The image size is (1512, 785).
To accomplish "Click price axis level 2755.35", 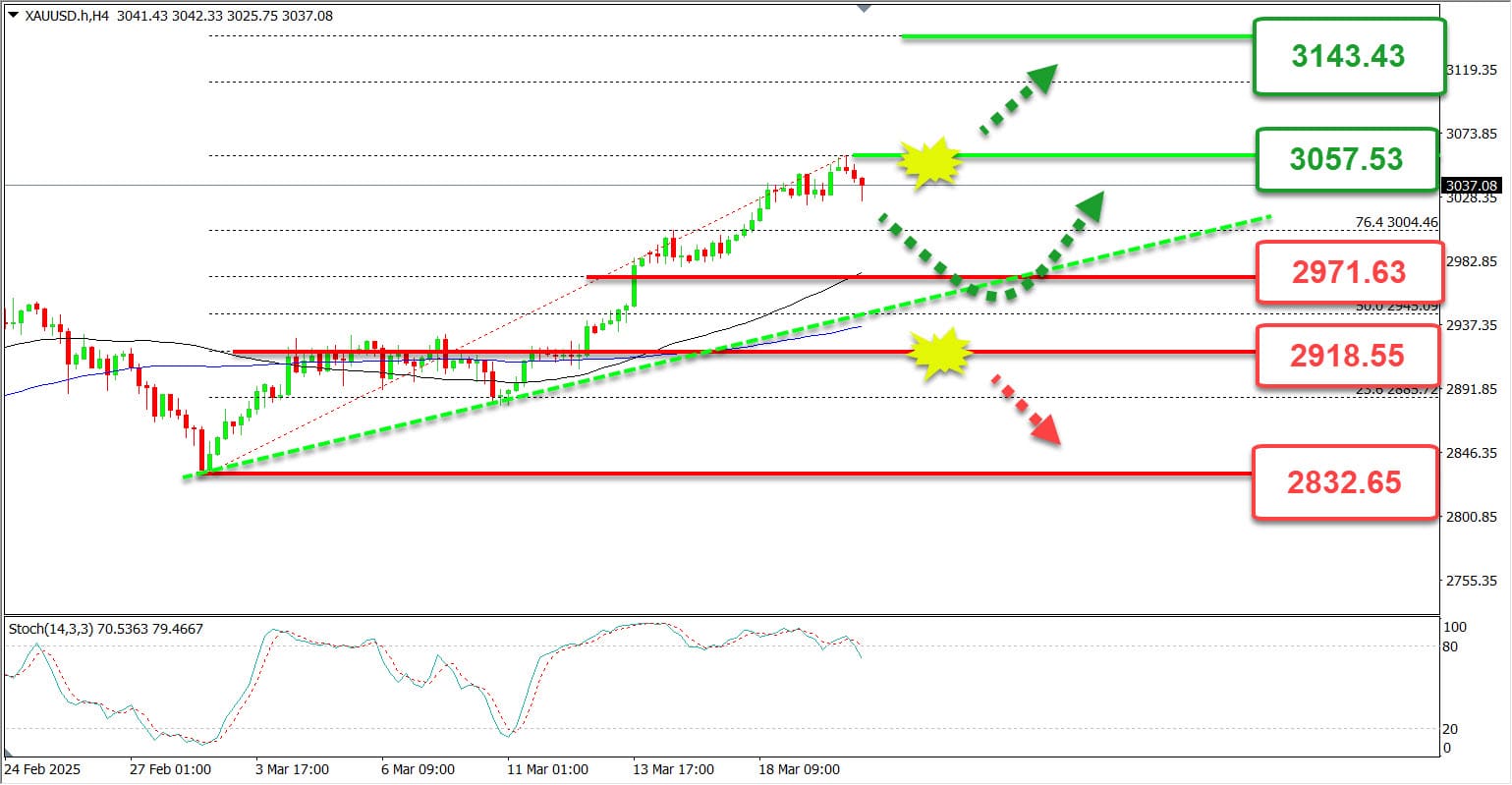I will click(1472, 581).
